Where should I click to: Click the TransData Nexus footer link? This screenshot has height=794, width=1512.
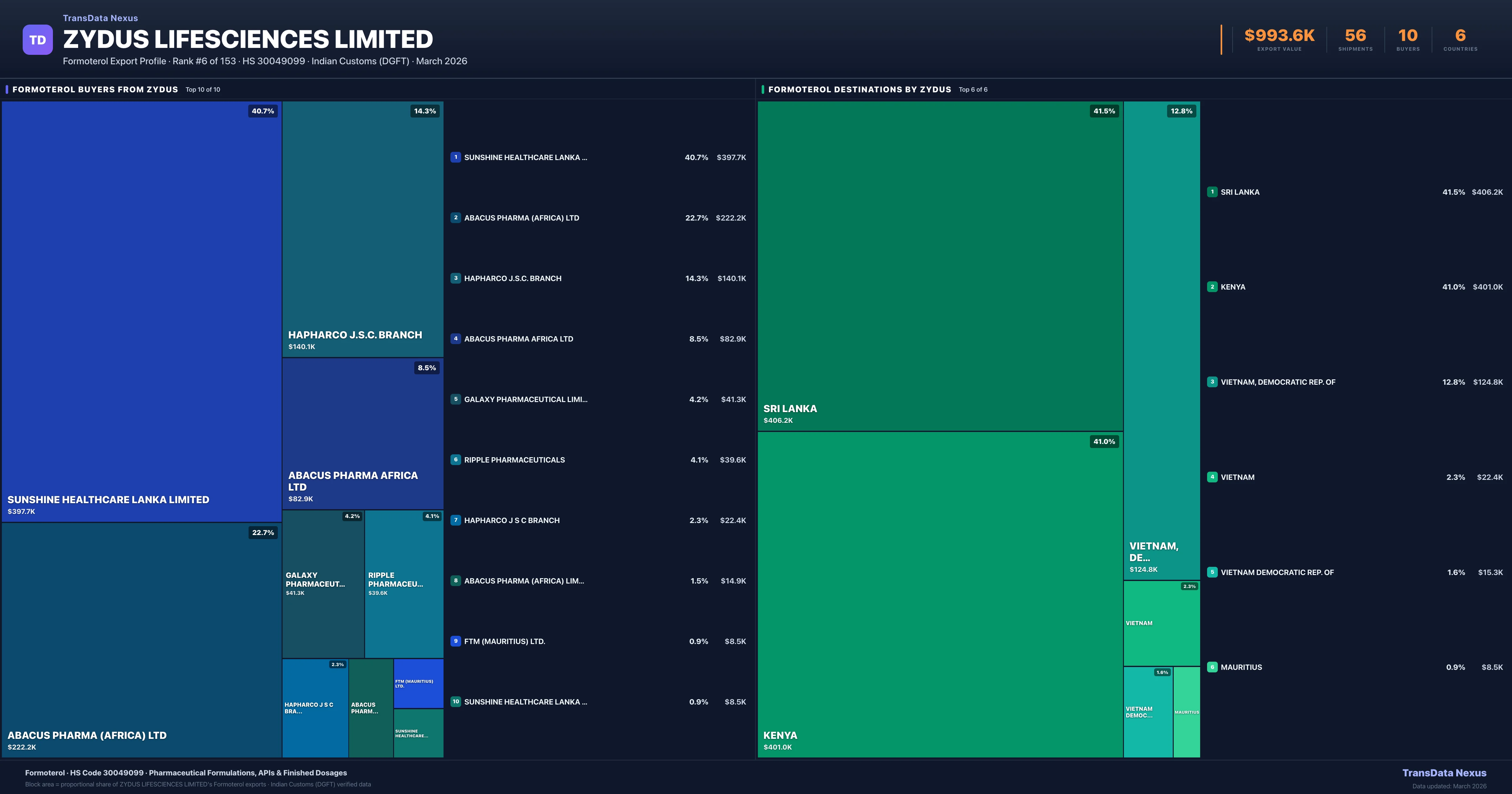(x=1444, y=773)
